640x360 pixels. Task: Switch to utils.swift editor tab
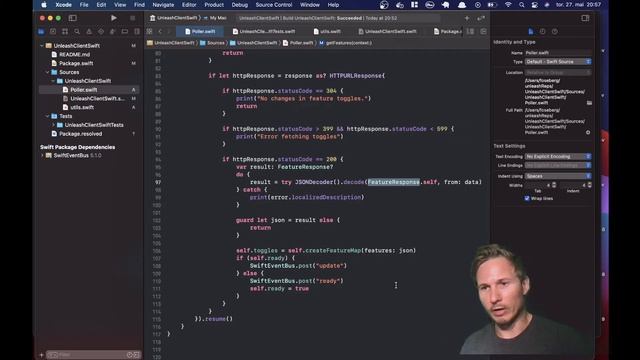click(327, 31)
